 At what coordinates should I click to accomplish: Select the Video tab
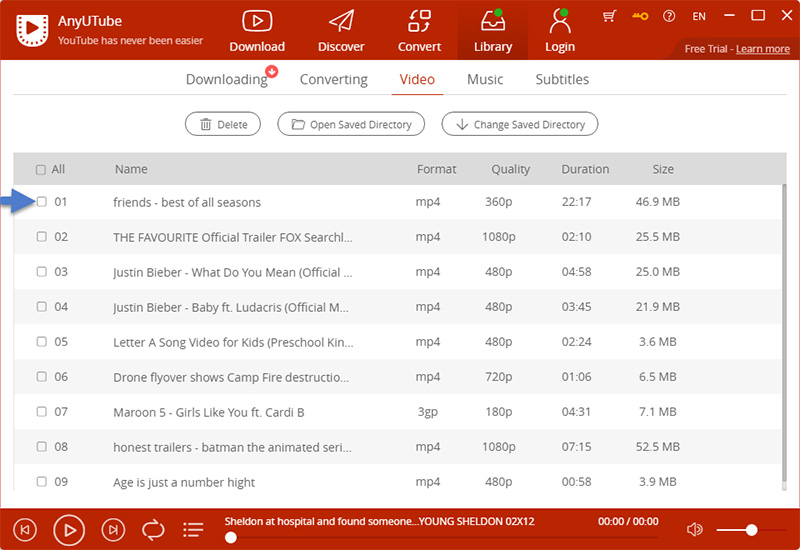tap(417, 80)
